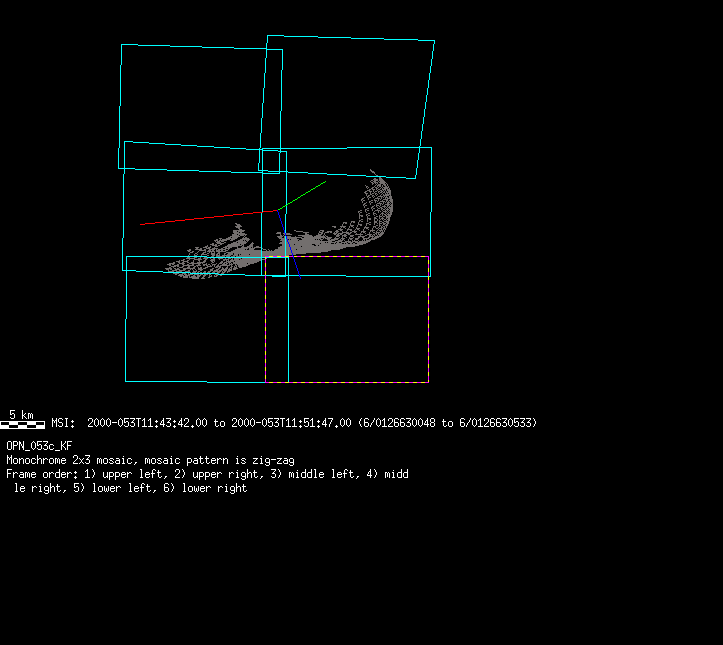Click the '6/0126630048' clock count text
The width and height of the screenshot is (723, 645).
tap(399, 423)
